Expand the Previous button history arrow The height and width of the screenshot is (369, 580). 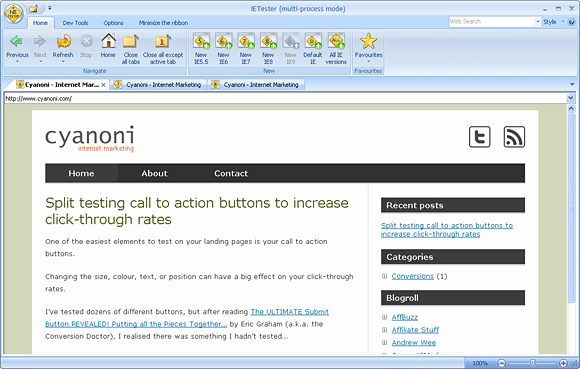(17, 62)
